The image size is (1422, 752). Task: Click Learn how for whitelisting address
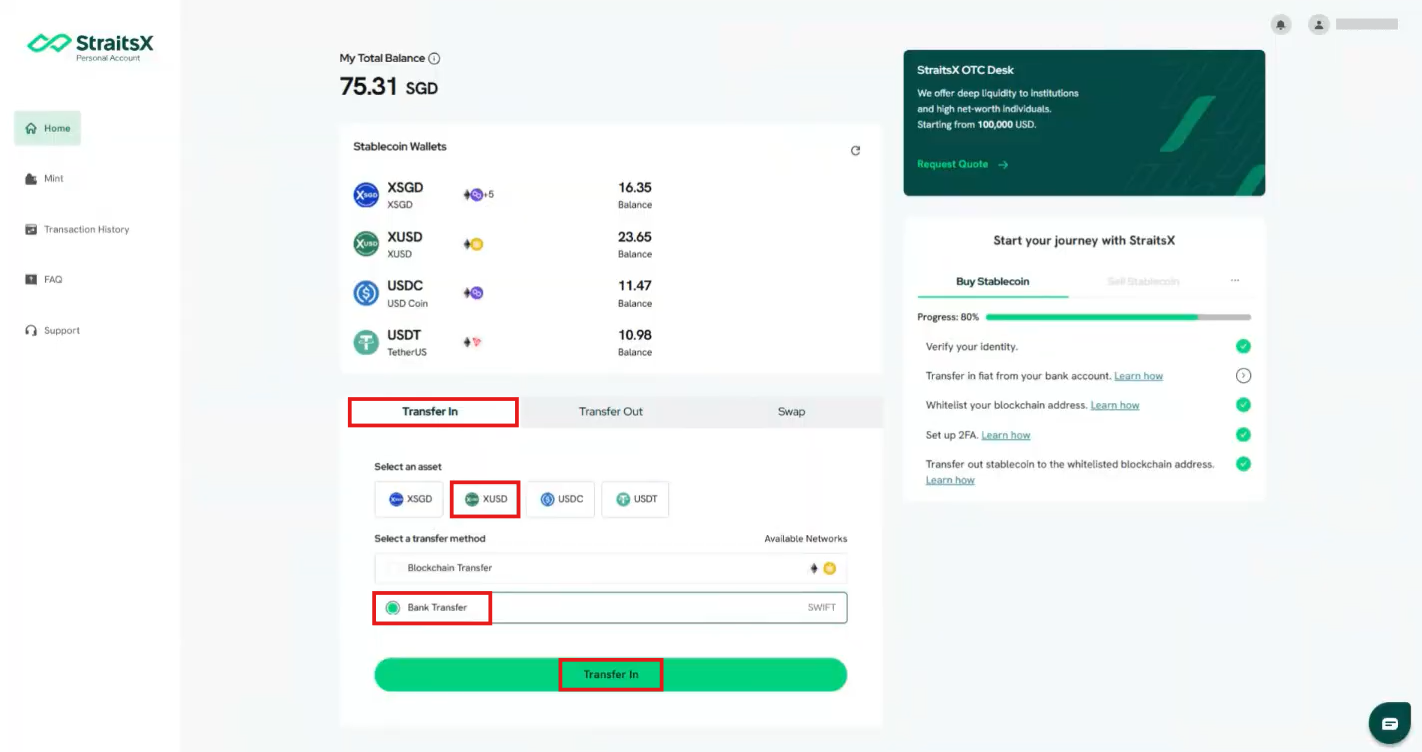tap(1115, 405)
